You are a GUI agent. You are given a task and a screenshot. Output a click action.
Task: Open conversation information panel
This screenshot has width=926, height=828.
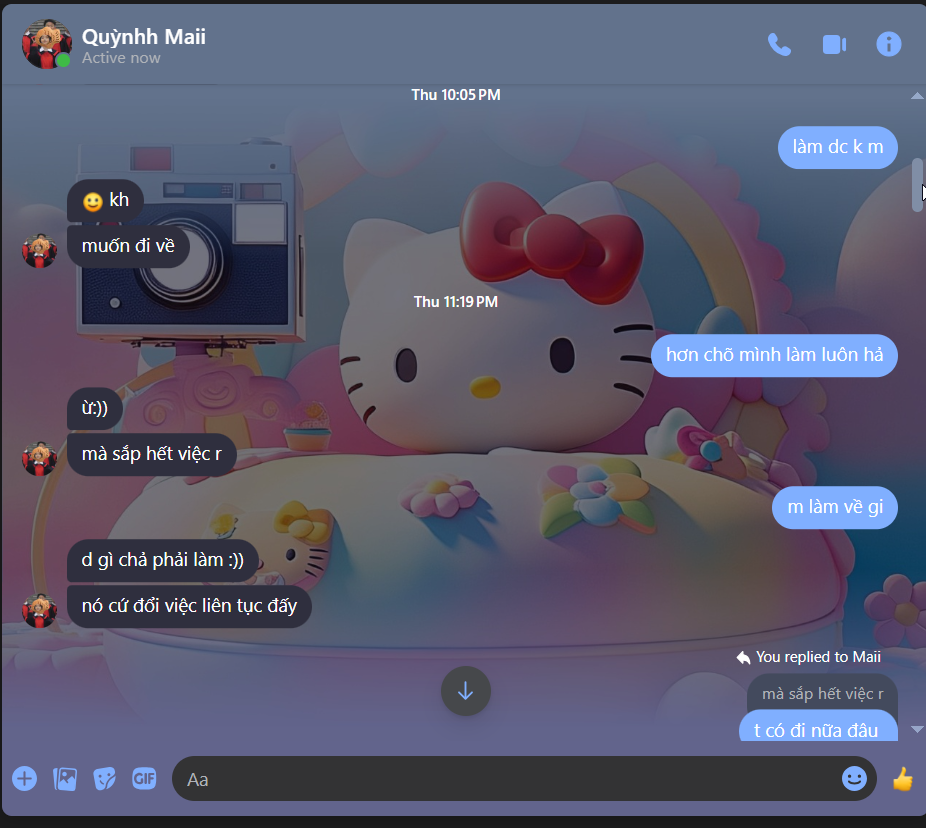pos(888,44)
